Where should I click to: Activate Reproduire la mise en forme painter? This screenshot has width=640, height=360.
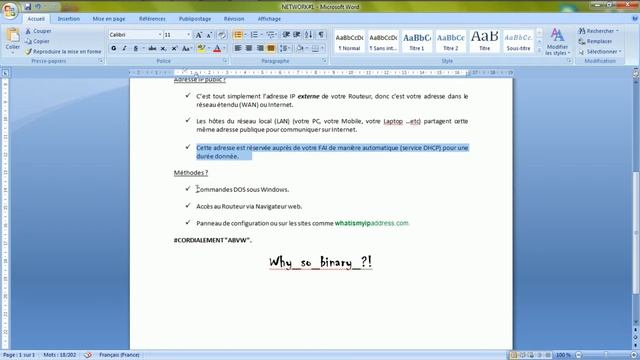point(63,51)
